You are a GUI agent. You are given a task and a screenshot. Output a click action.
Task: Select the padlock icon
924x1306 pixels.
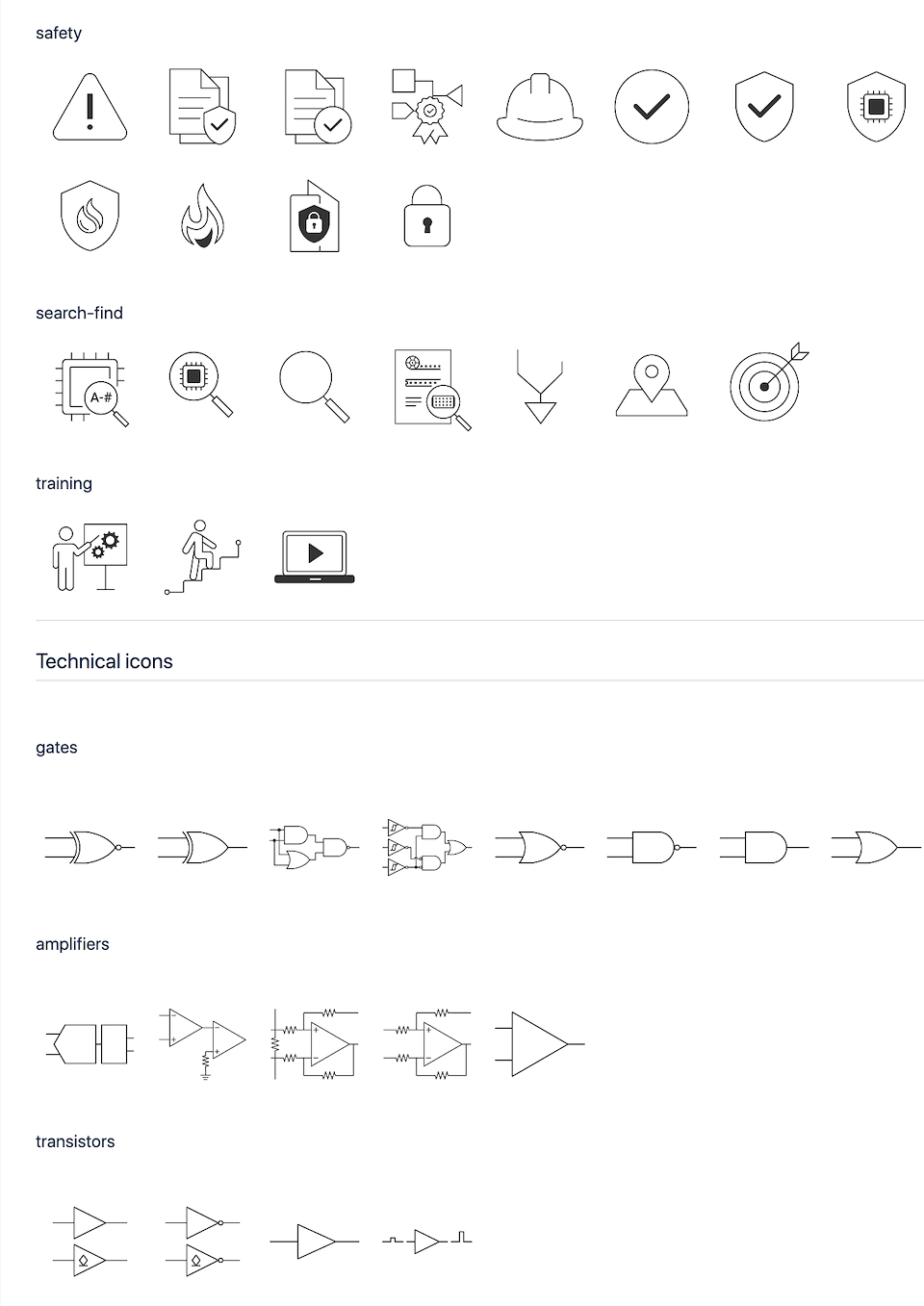pyautogui.click(x=427, y=216)
